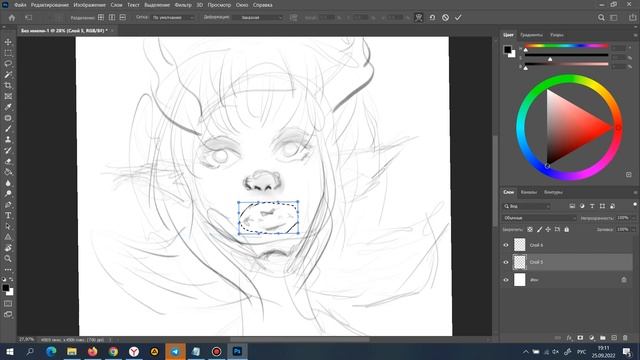
Task: Toggle lock position in Layers panel
Action: point(548,229)
